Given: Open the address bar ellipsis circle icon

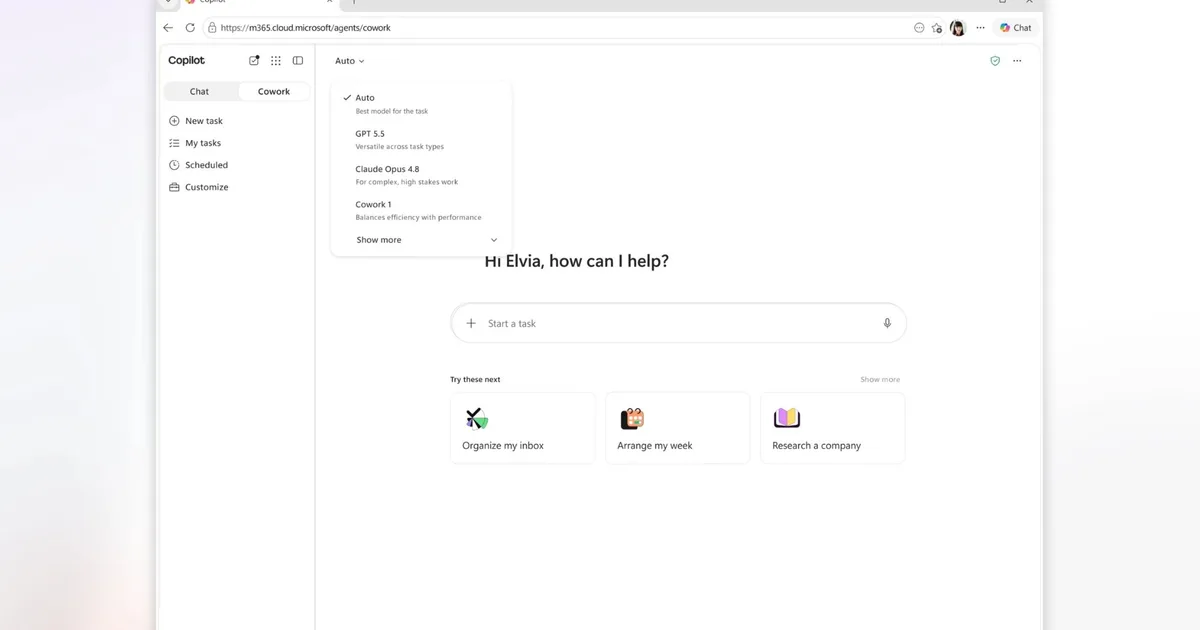Looking at the screenshot, I should pyautogui.click(x=919, y=28).
